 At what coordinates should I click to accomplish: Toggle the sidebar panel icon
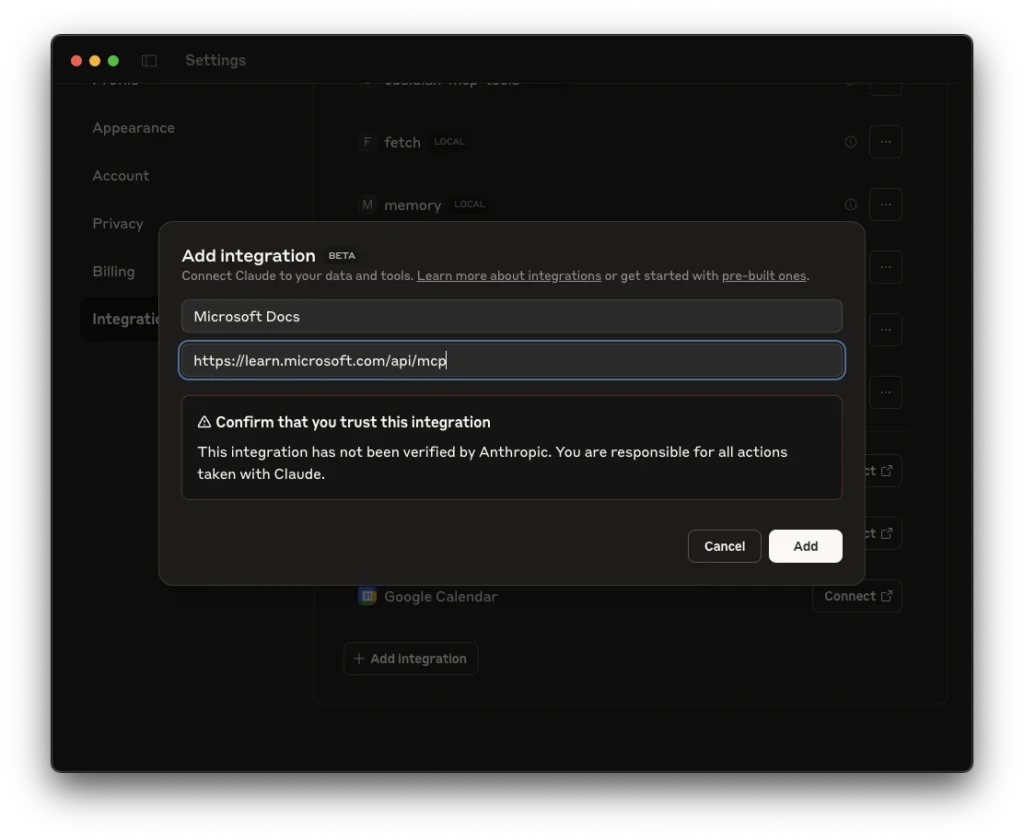pyautogui.click(x=149, y=61)
